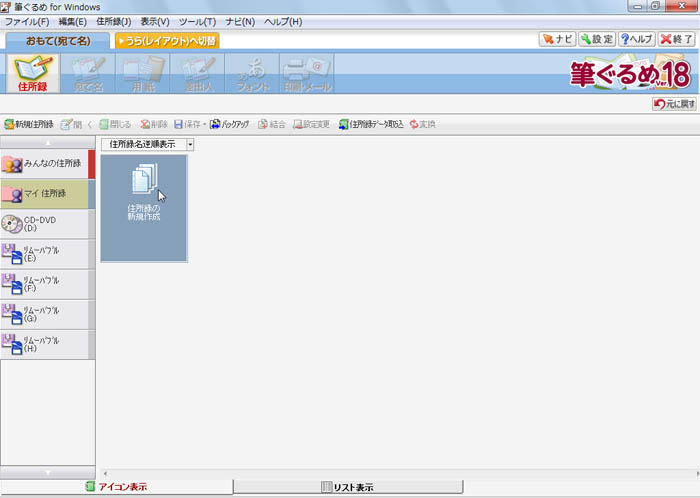
Task: Switch to アイコン表示 view tab
Action: point(116,487)
